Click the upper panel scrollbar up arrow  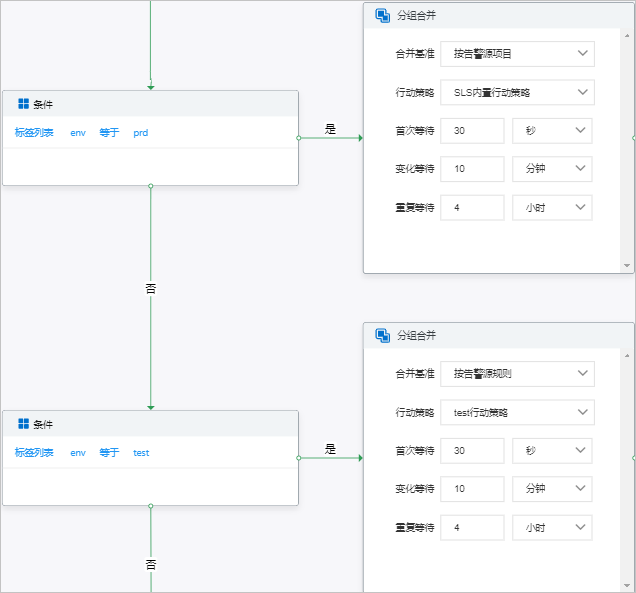click(627, 36)
